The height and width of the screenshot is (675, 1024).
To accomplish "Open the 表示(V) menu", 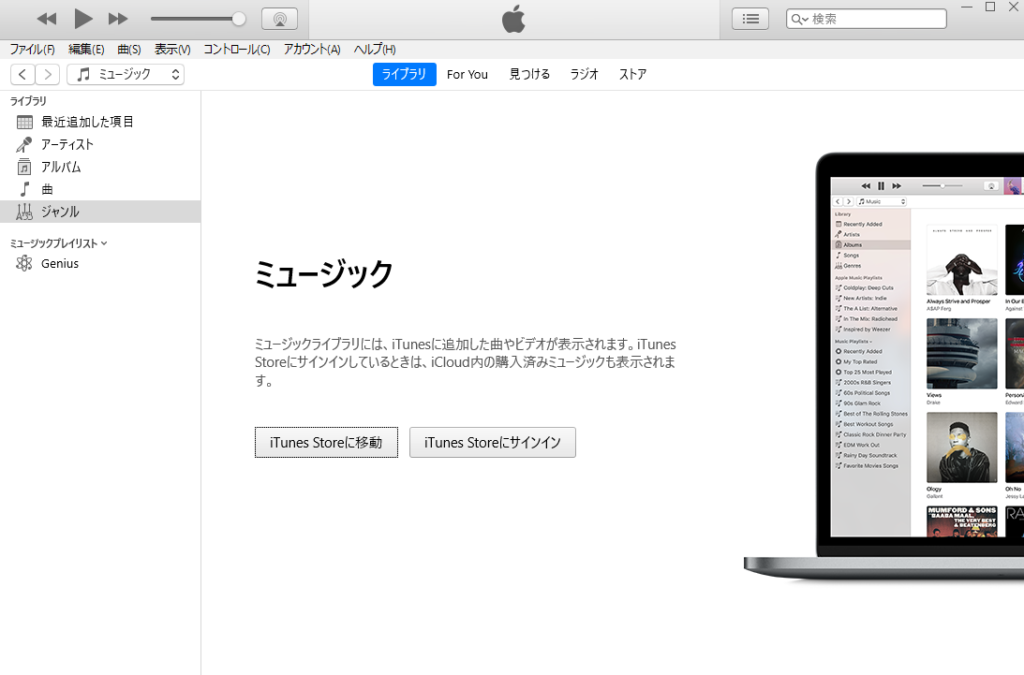I will pos(172,50).
